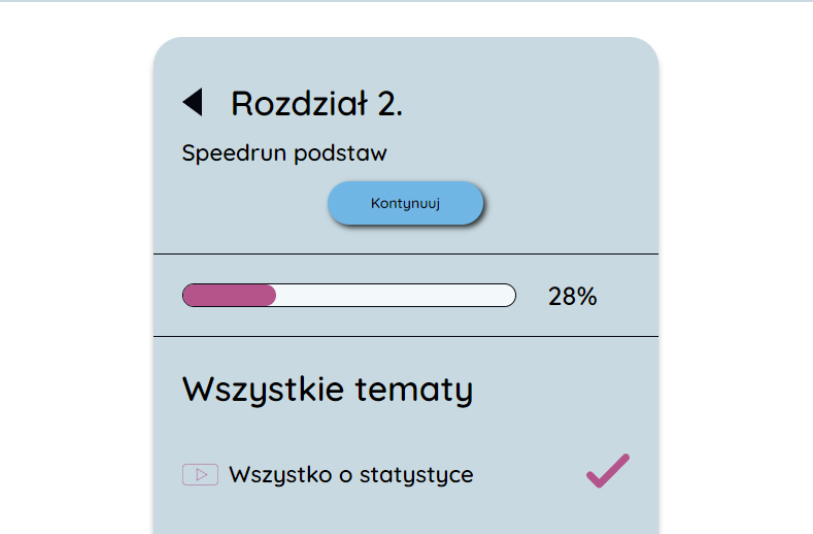
Task: Click the rounded left end of progress bar
Action: [x=189, y=295]
